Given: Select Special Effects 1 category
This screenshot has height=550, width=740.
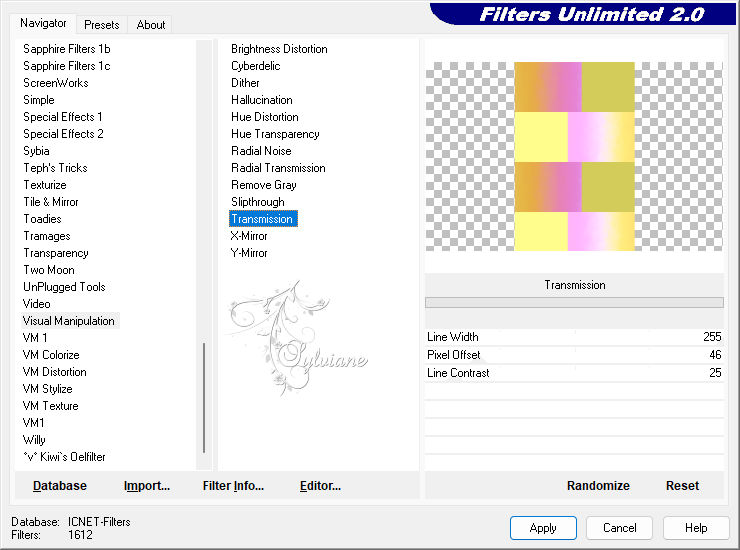Looking at the screenshot, I should pos(63,117).
